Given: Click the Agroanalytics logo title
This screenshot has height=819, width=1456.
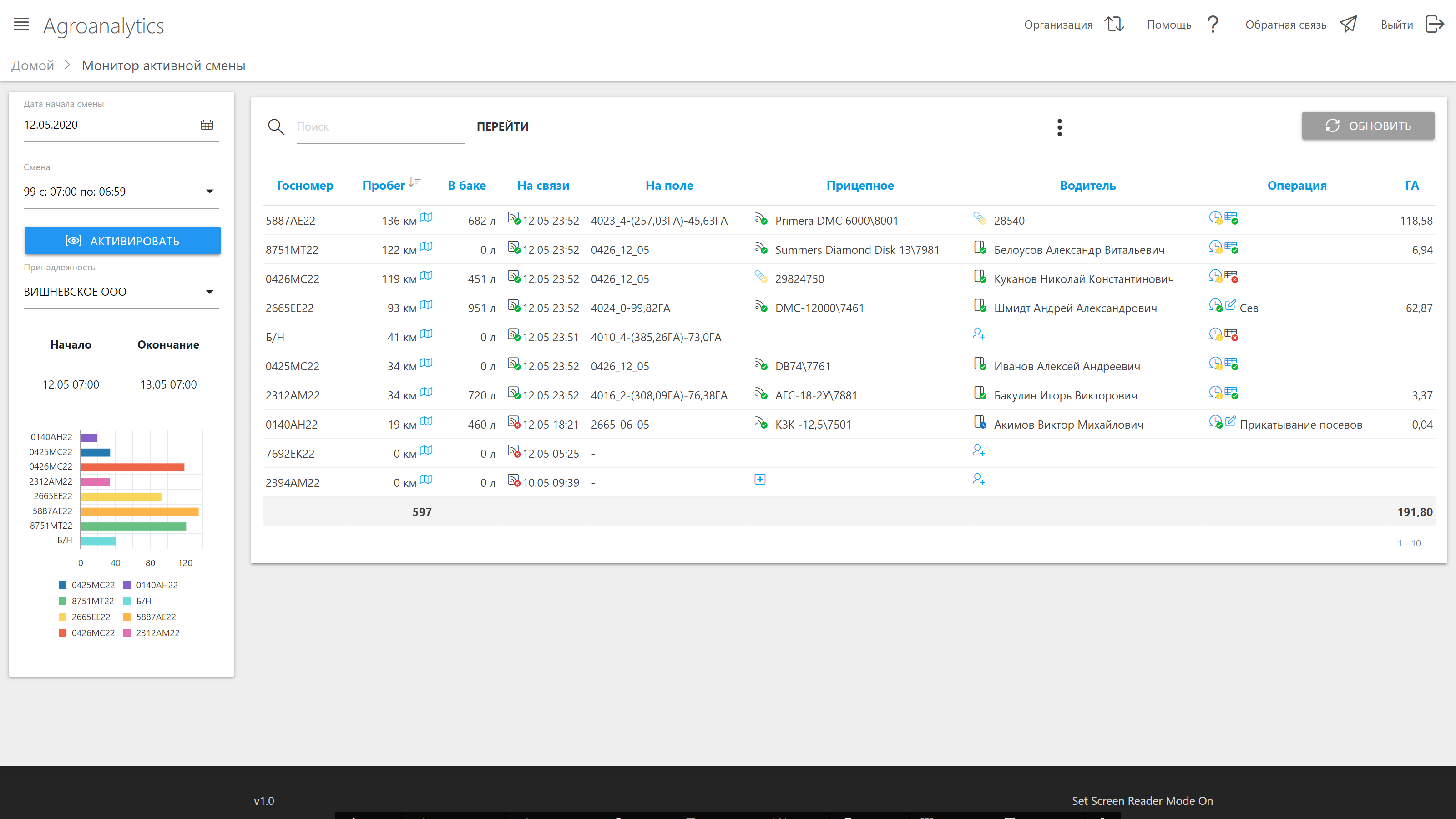Looking at the screenshot, I should pyautogui.click(x=103, y=26).
